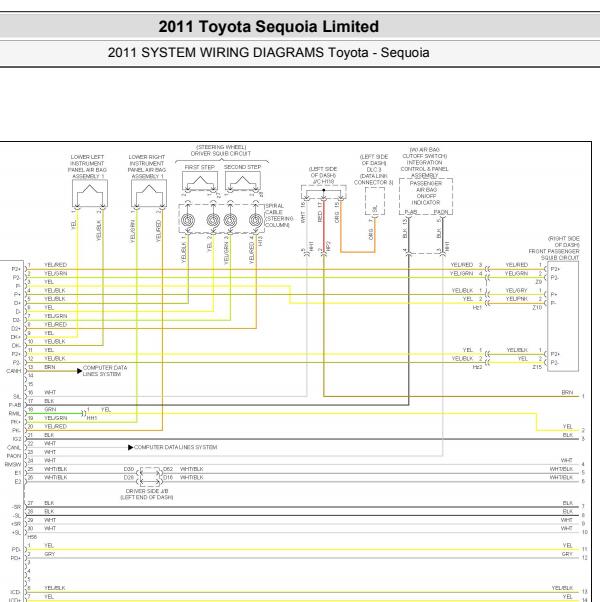Click the RMSW terminal label

click(x=13, y=464)
